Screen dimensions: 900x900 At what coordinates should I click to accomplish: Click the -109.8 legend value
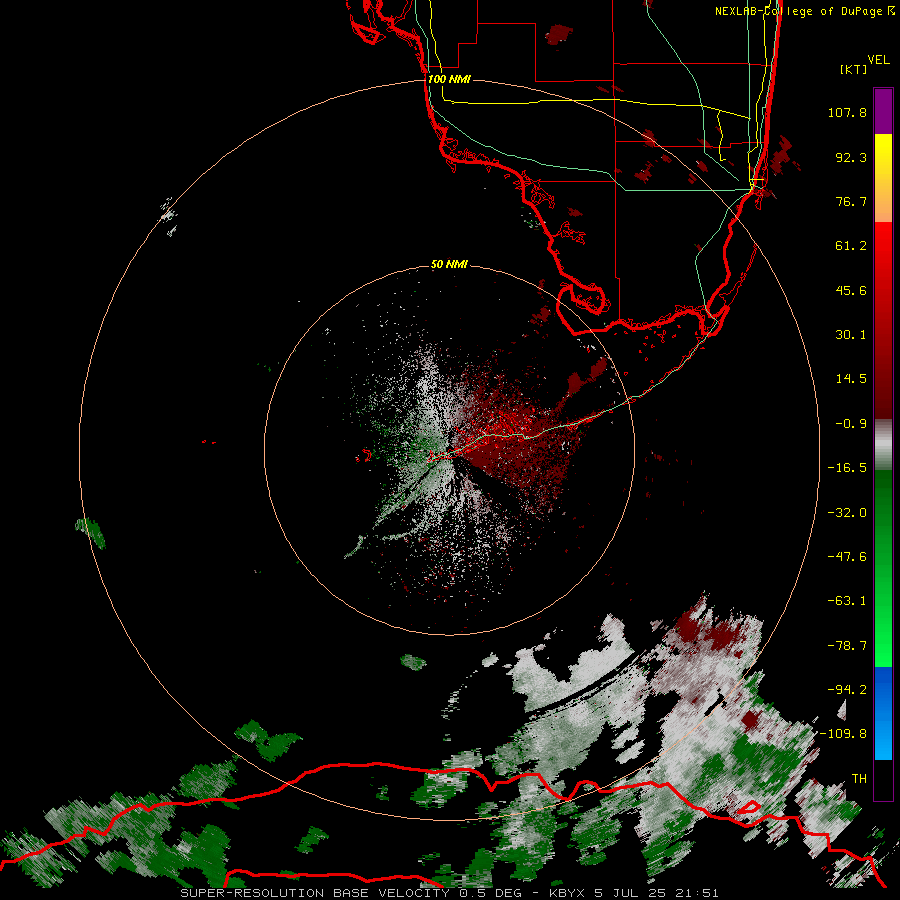[843, 734]
